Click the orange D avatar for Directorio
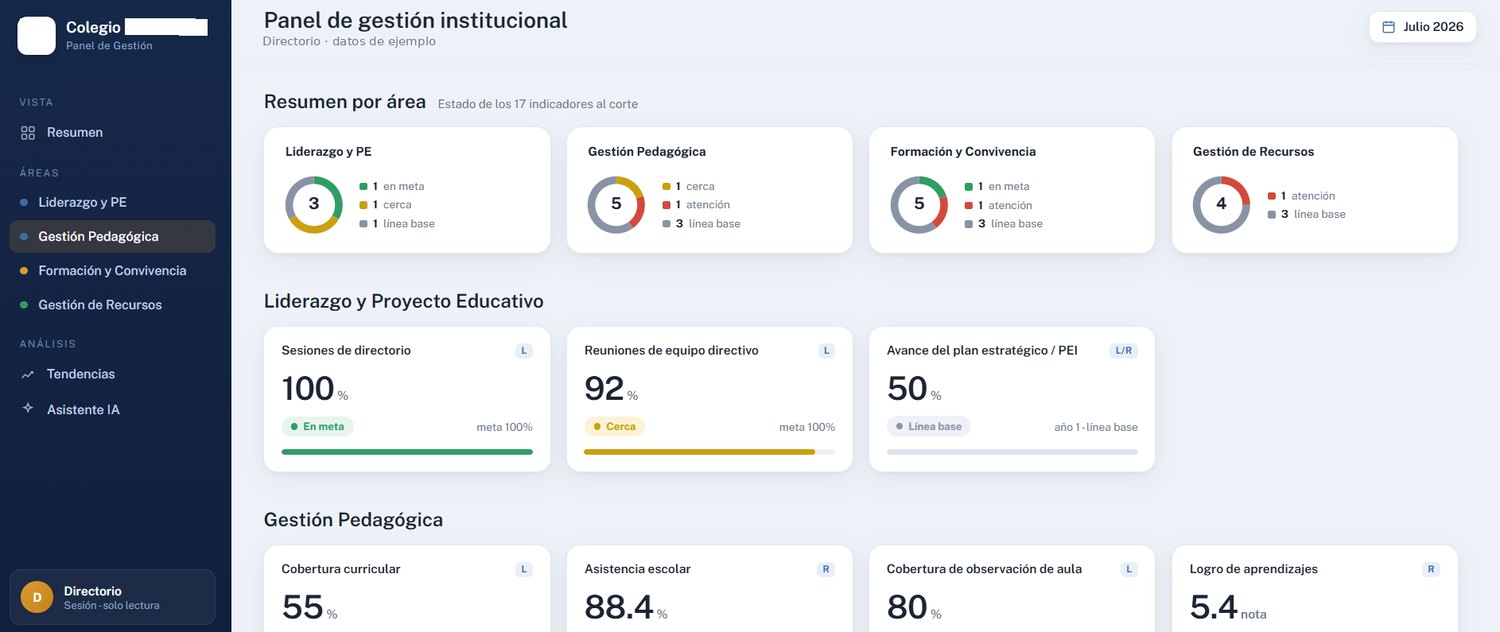This screenshot has width=1500, height=632. [37, 597]
